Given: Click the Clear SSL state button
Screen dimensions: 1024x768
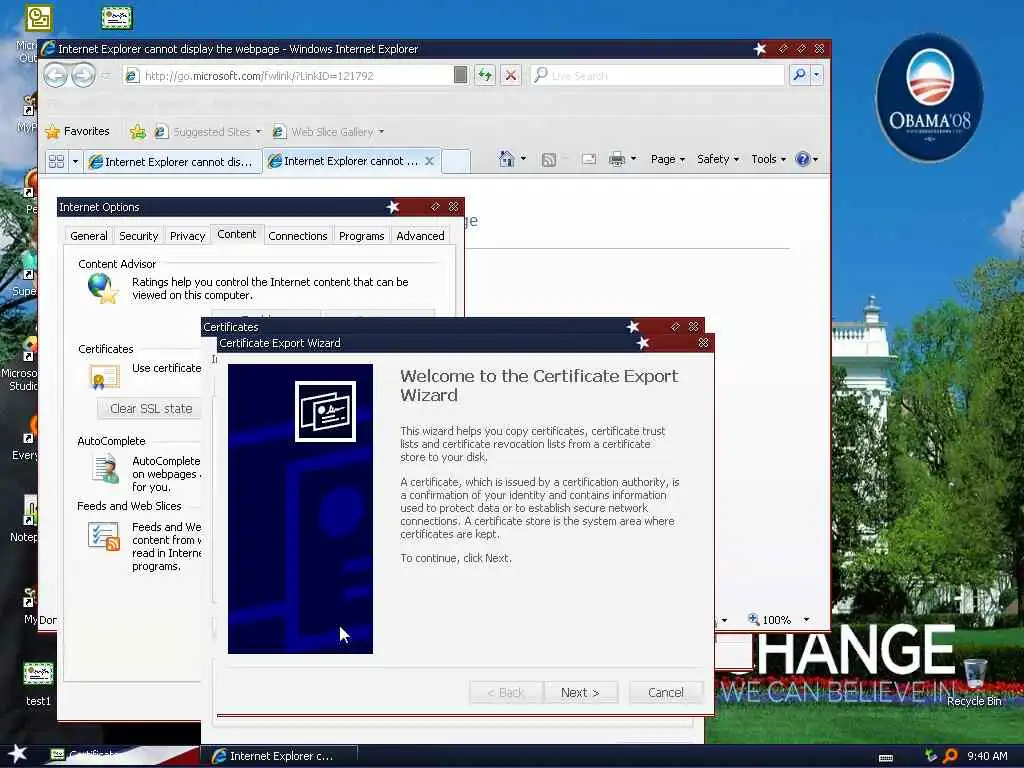Looking at the screenshot, I should 150,409.
